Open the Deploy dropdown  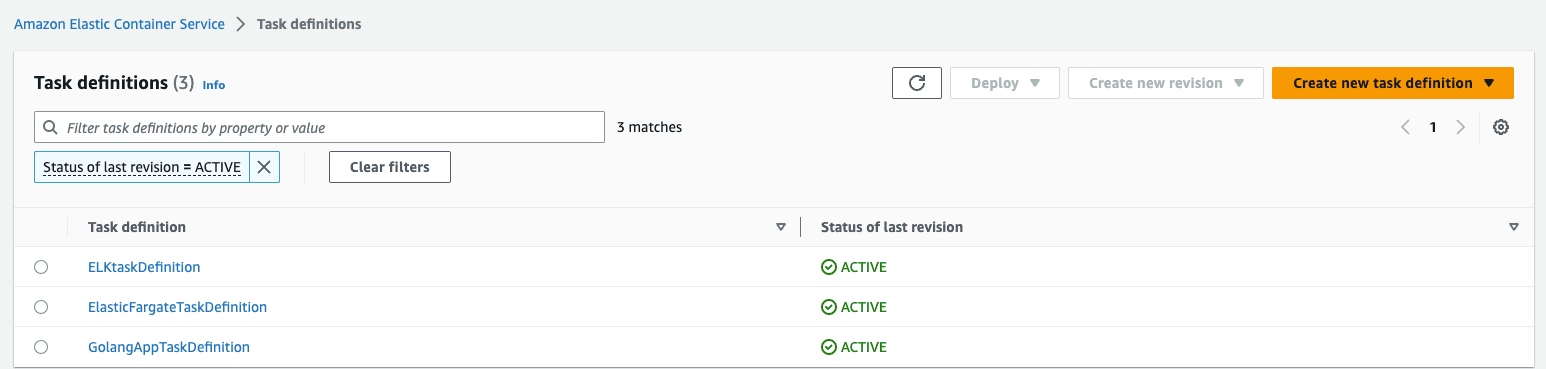point(1005,83)
